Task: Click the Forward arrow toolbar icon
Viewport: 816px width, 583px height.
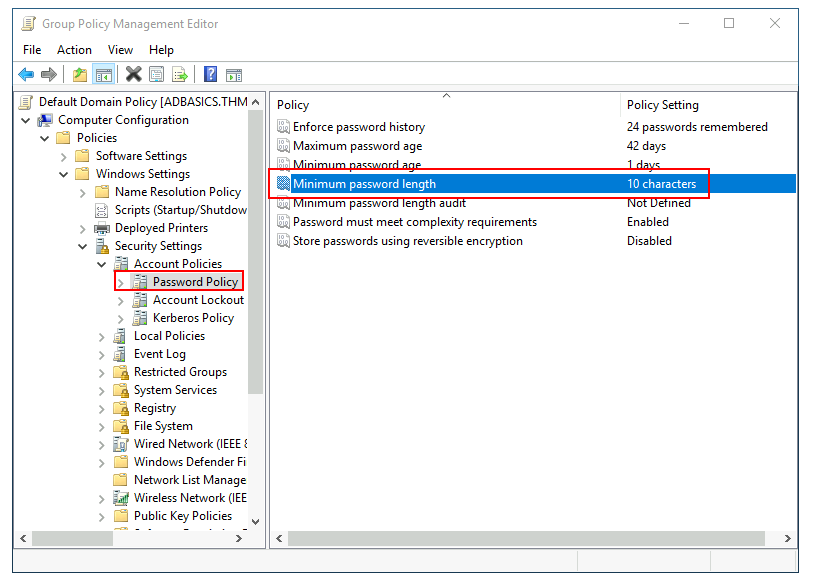Action: pos(48,74)
